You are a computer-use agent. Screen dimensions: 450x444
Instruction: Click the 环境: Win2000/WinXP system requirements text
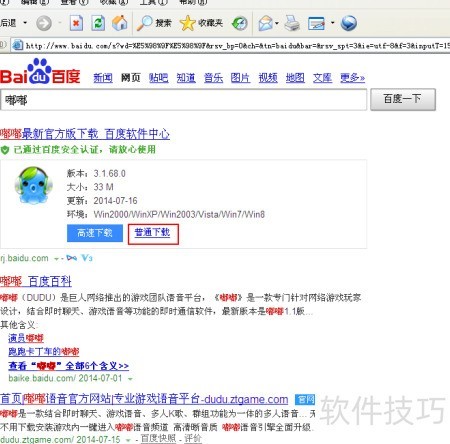click(x=166, y=214)
